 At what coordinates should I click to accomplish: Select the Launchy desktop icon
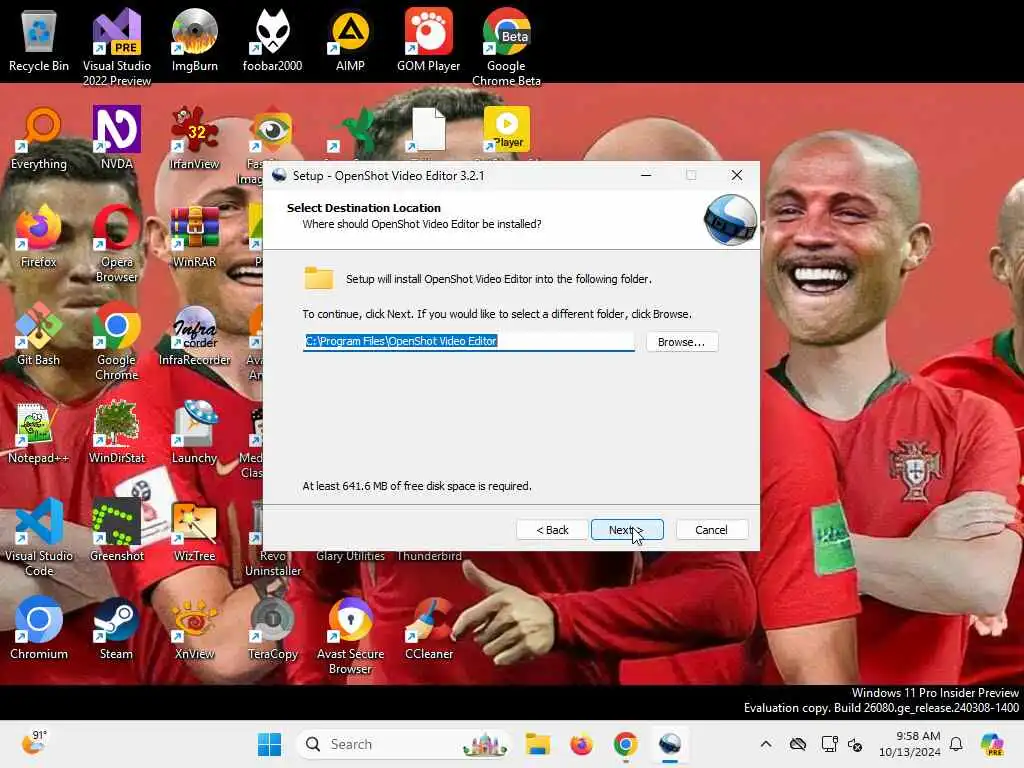pyautogui.click(x=195, y=432)
